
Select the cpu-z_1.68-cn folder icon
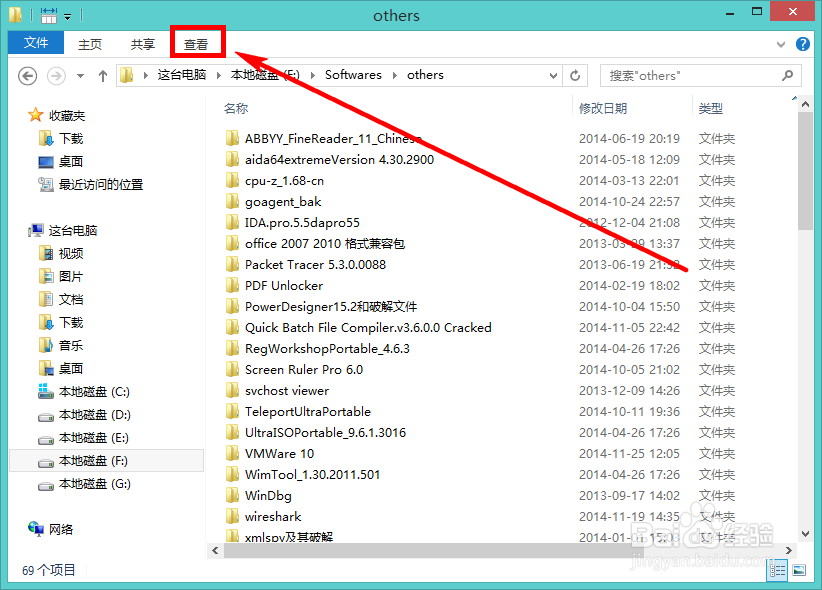(232, 180)
